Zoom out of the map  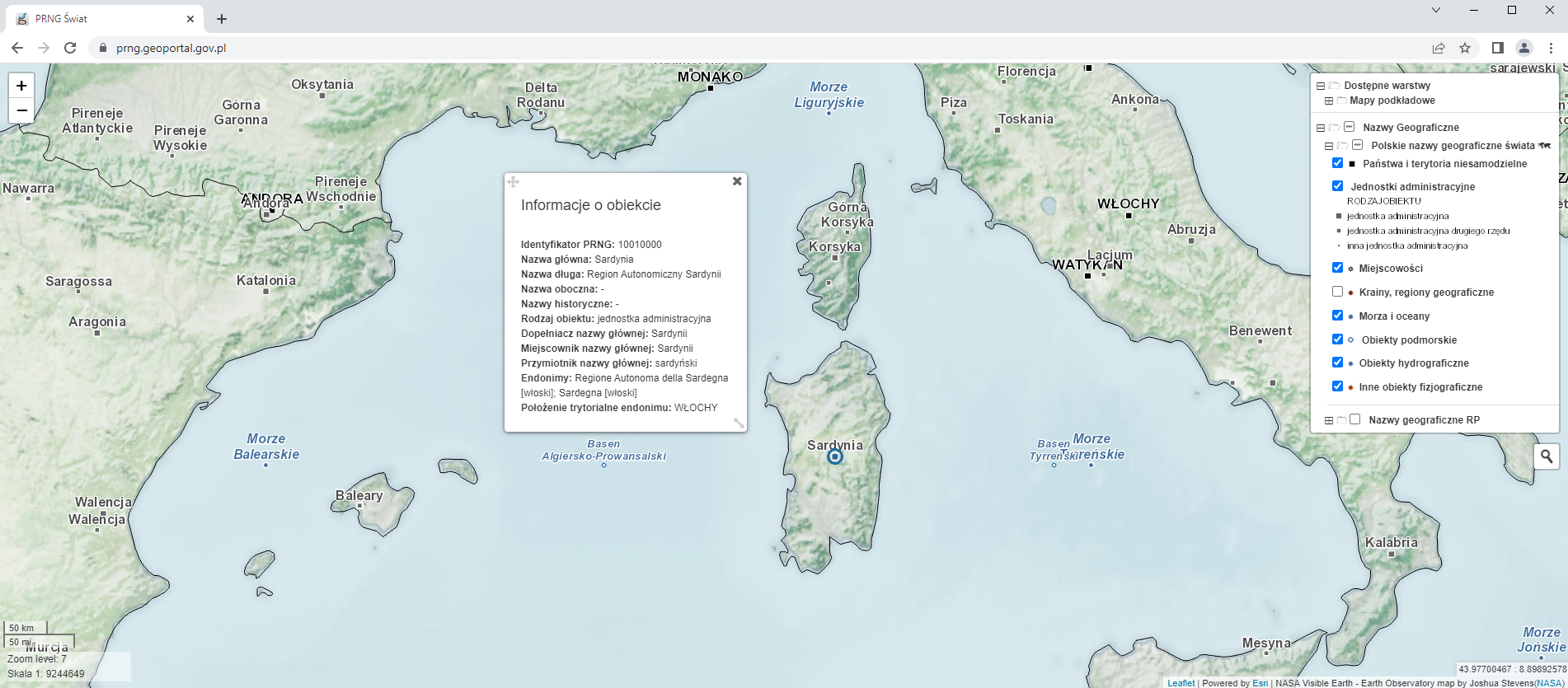pos(21,110)
